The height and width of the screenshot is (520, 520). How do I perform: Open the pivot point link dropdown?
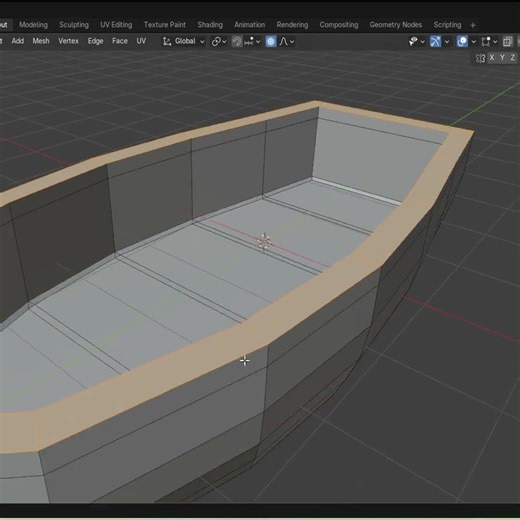pos(219,42)
